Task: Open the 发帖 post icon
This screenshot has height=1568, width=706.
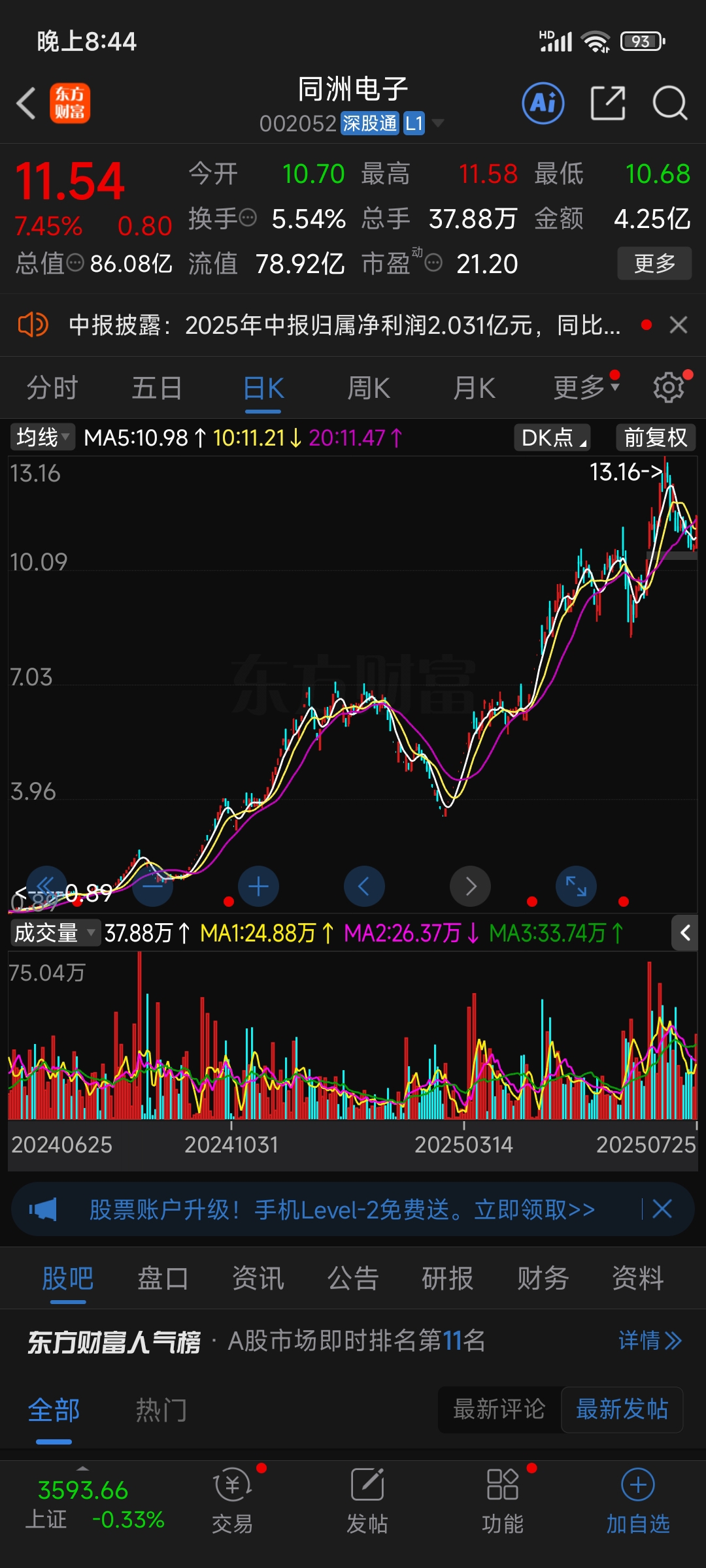Action: (367, 1501)
